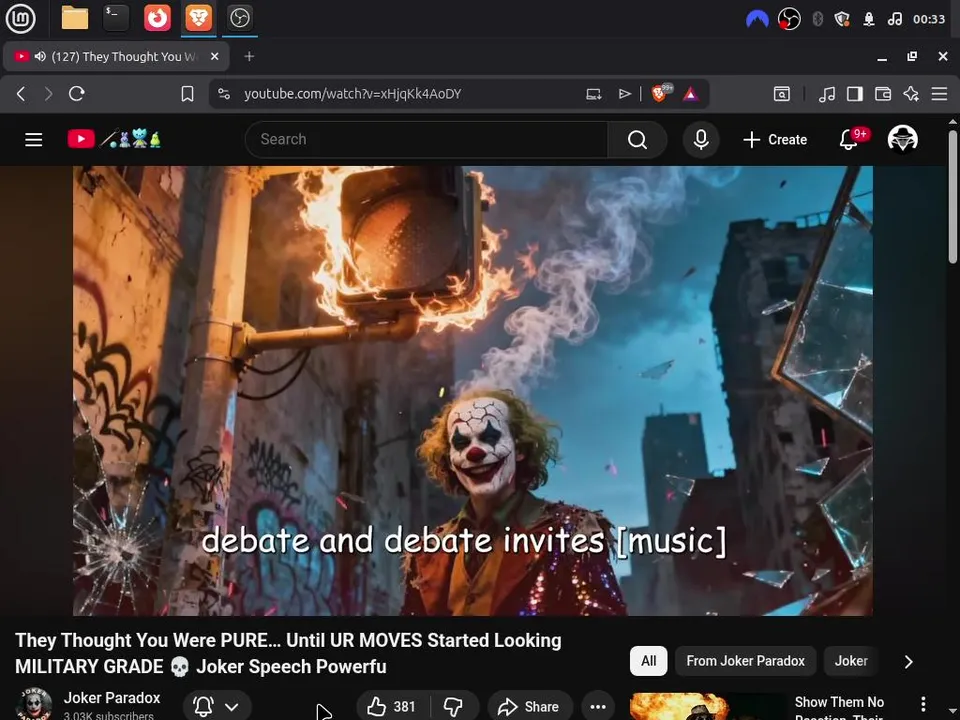The height and width of the screenshot is (720, 960).
Task: Open the subscription notification bell dropdown
Action: (217, 706)
